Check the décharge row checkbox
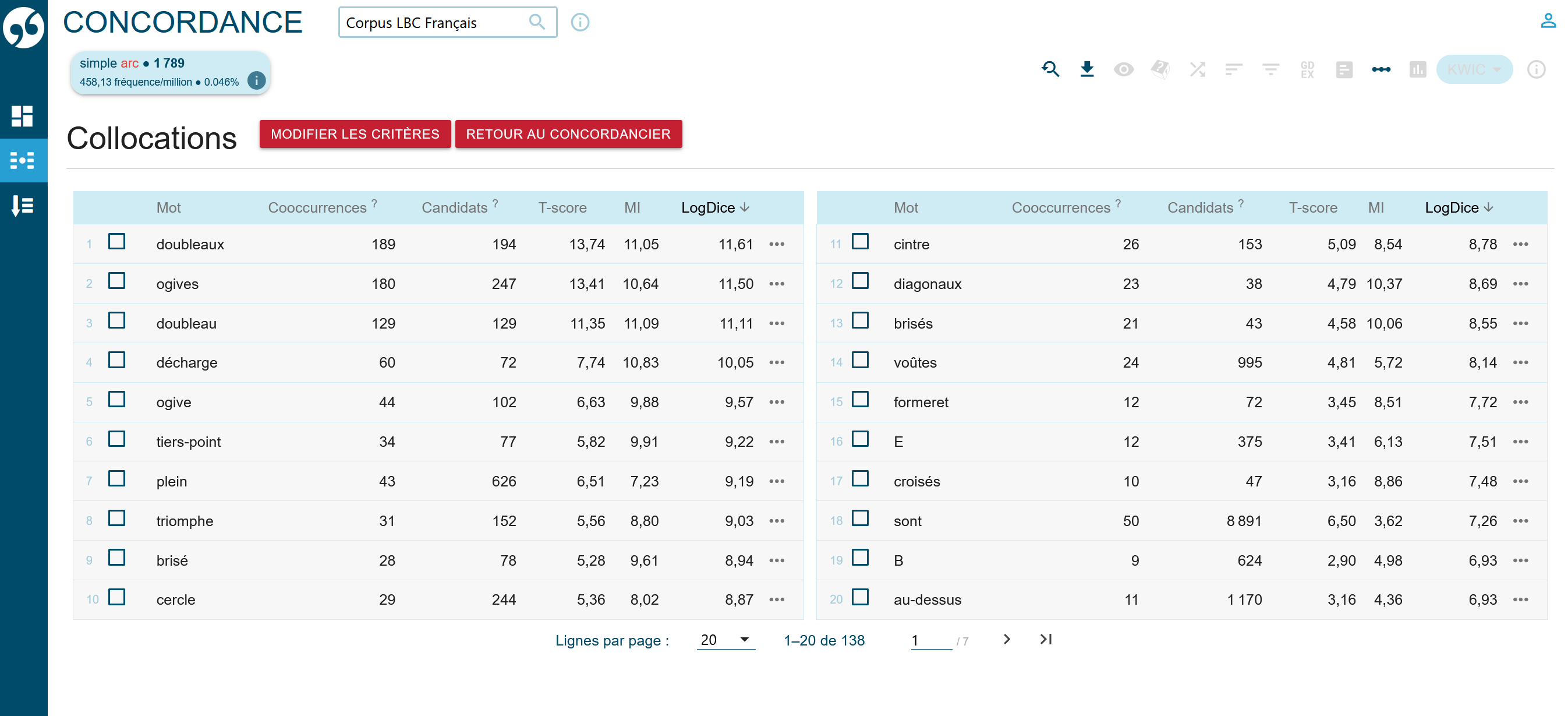 (x=116, y=361)
